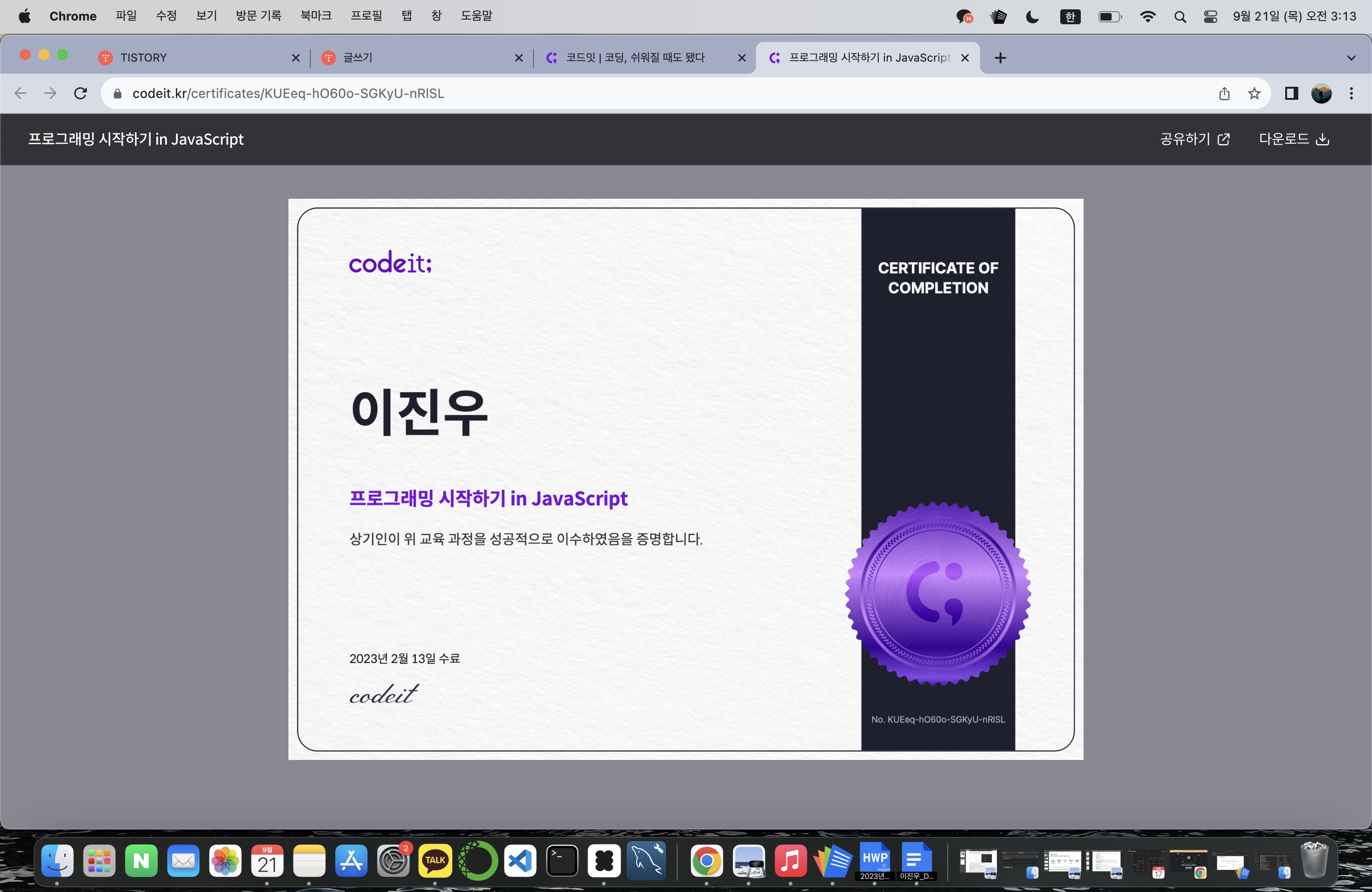The height and width of the screenshot is (892, 1372).
Task: Open Calendar from the dock
Action: pyautogui.click(x=267, y=861)
